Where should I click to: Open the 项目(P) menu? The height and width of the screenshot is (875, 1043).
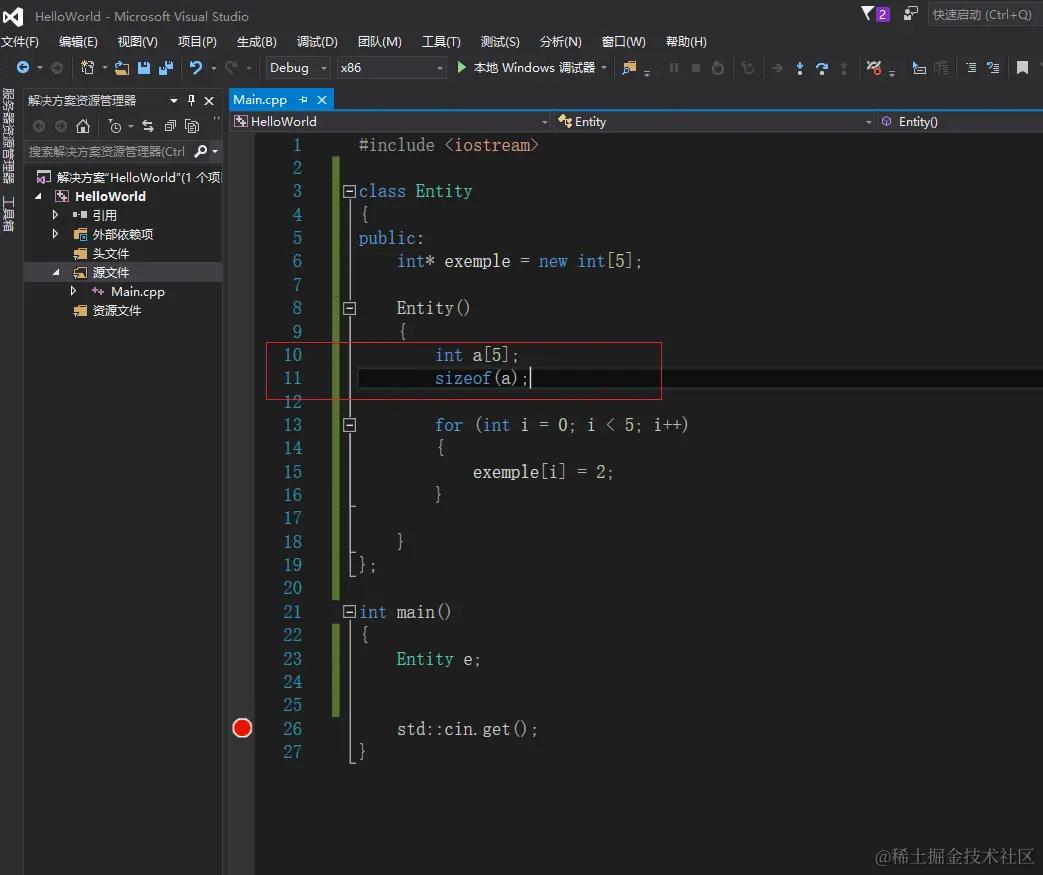[x=197, y=42]
